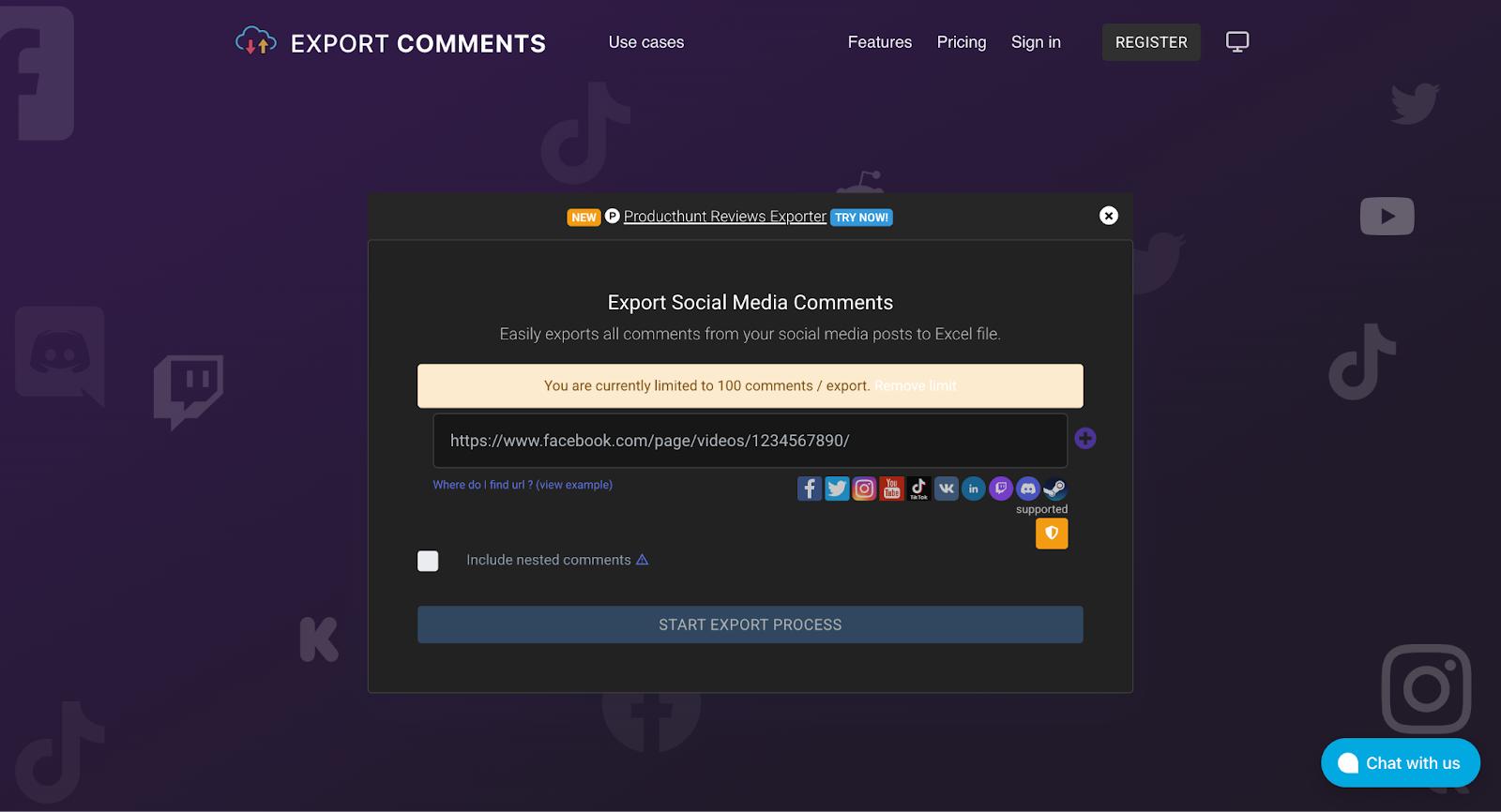Click the Remove limit link
The width and height of the screenshot is (1501, 812).
pos(916,385)
